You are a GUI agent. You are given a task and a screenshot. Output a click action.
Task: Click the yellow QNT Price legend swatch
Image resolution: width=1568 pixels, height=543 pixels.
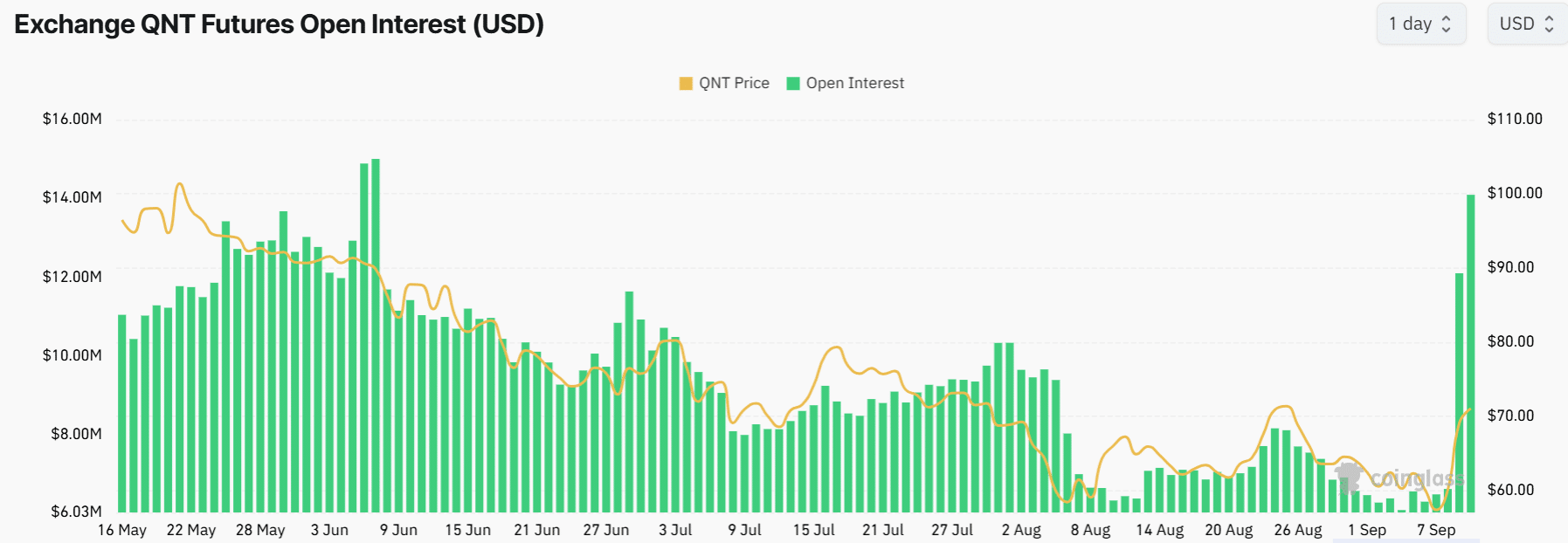[x=686, y=83]
